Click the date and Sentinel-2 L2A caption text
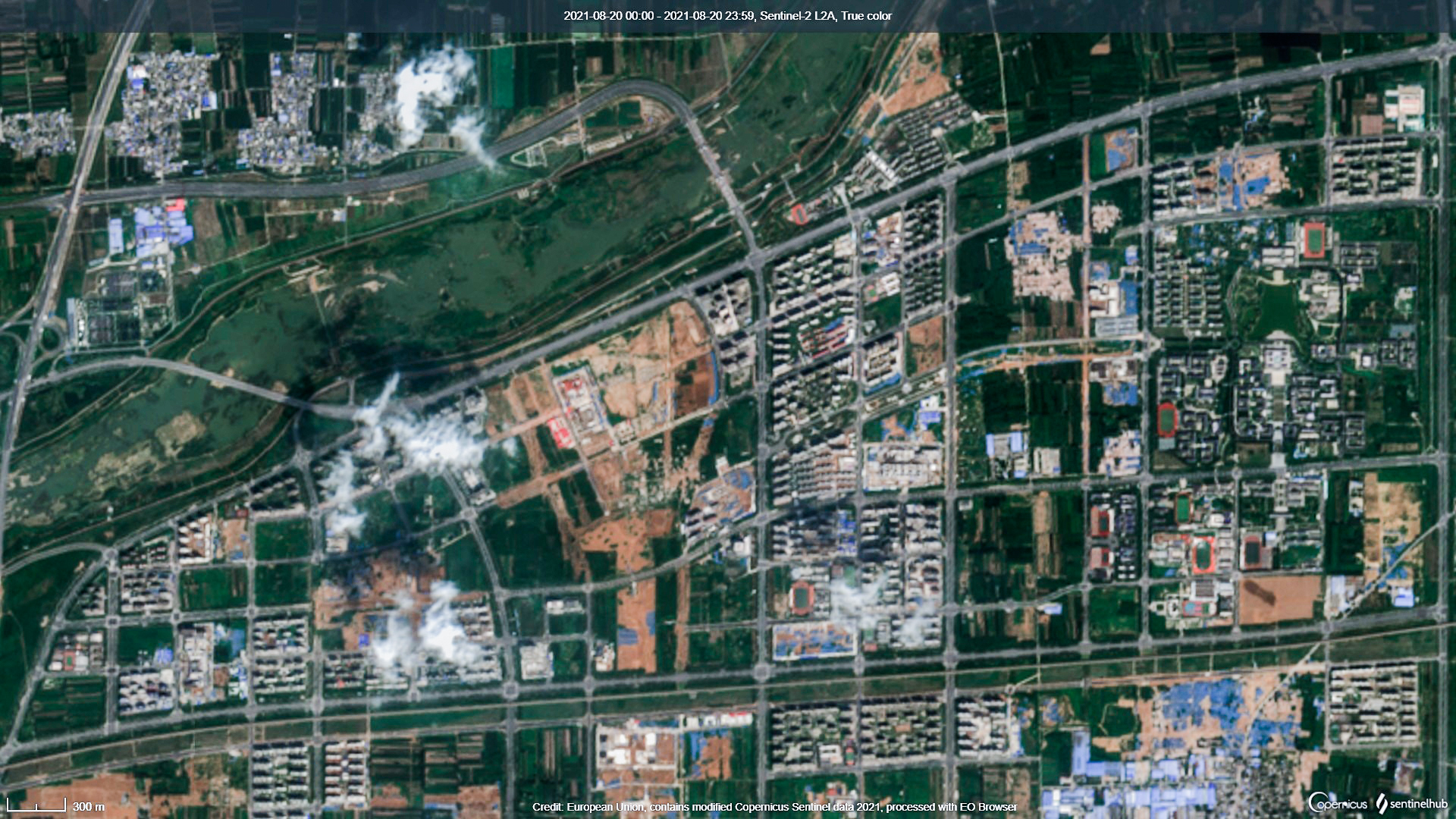The width and height of the screenshot is (1456, 819). coord(727,16)
